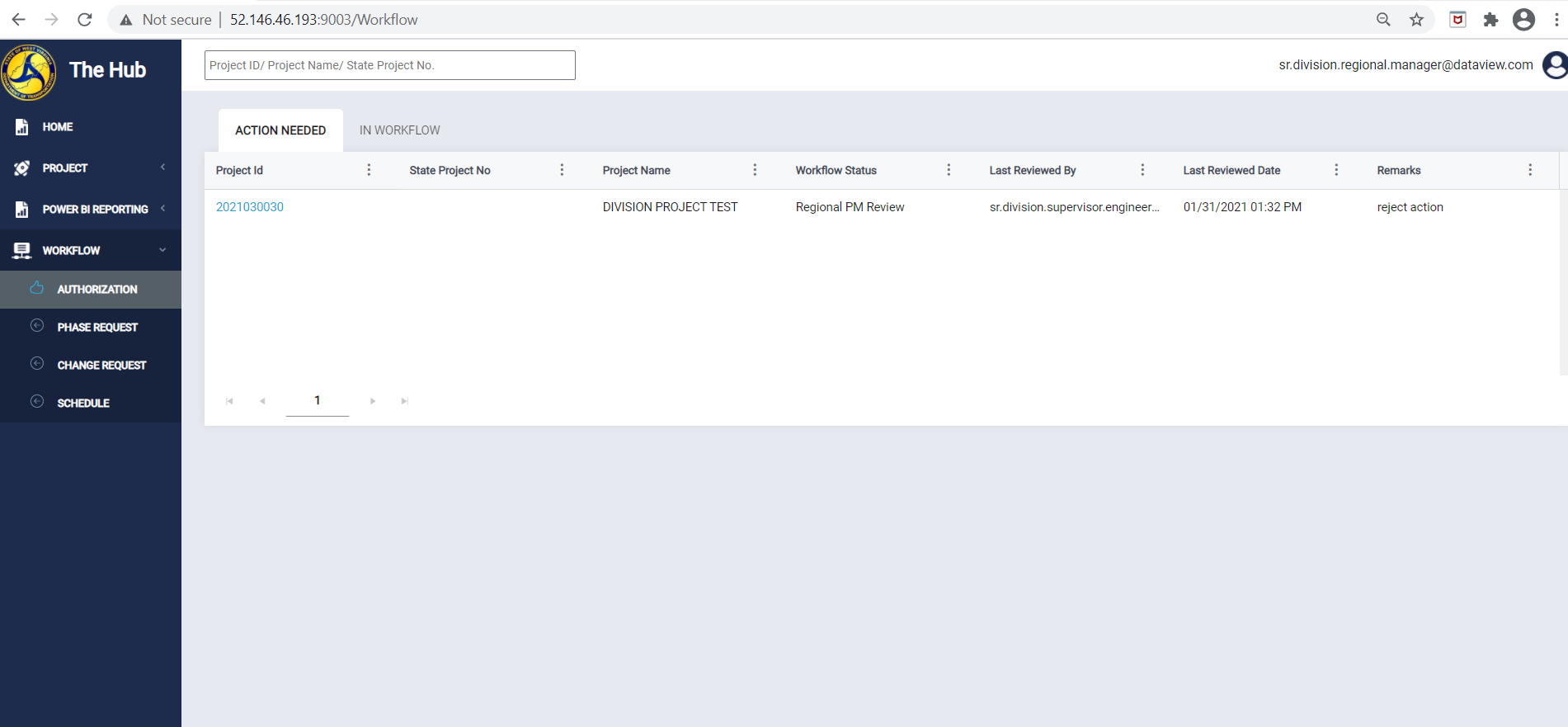Click the red shield extension icon
1568x727 pixels.
coord(1457,20)
